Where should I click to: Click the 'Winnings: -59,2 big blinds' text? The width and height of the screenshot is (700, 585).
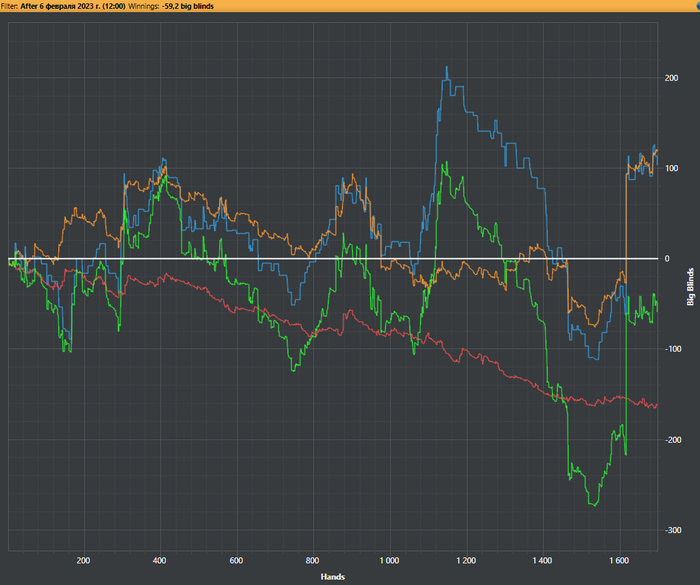pyautogui.click(x=171, y=6)
